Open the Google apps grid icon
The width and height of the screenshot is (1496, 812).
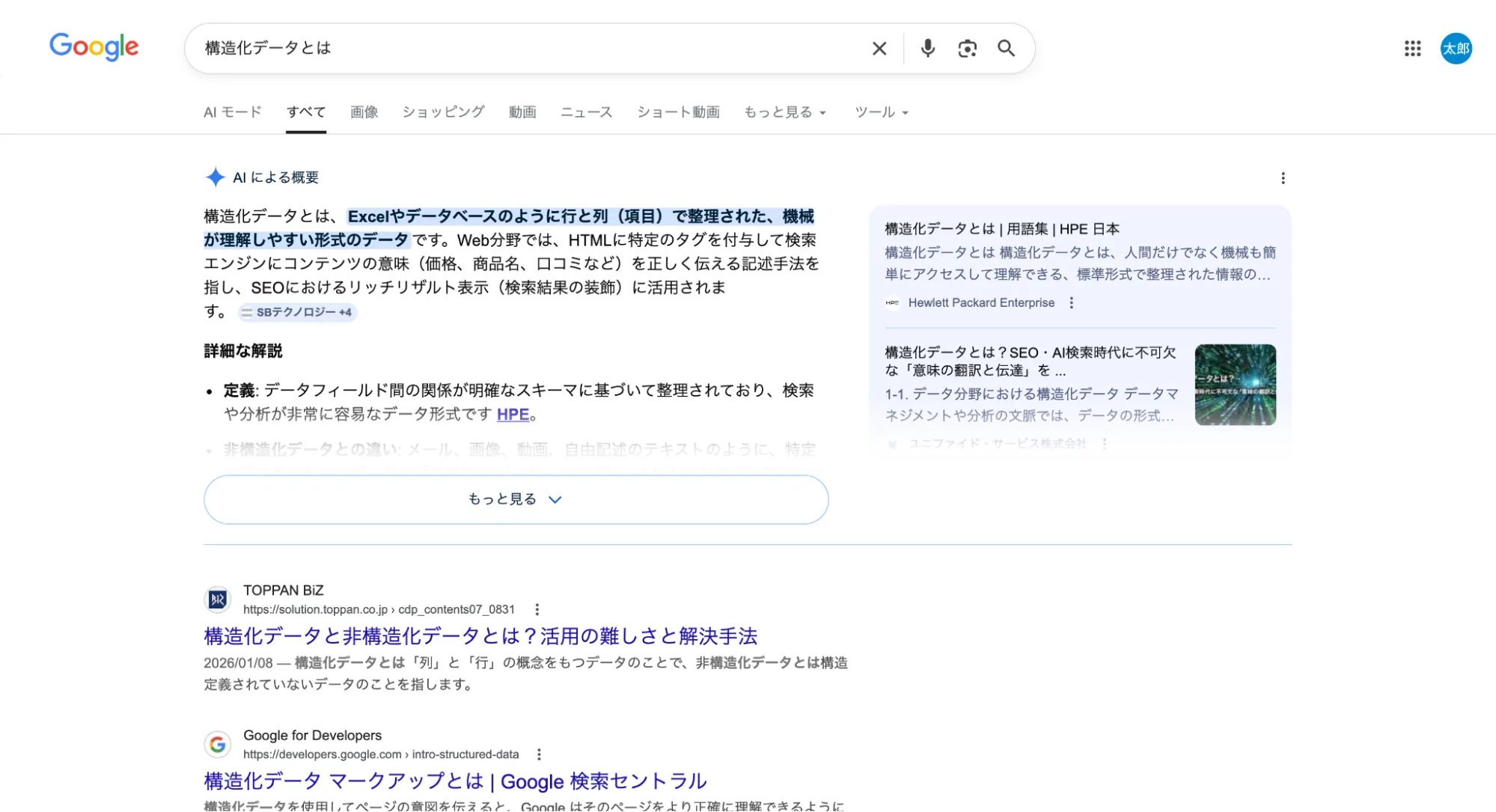(1412, 49)
